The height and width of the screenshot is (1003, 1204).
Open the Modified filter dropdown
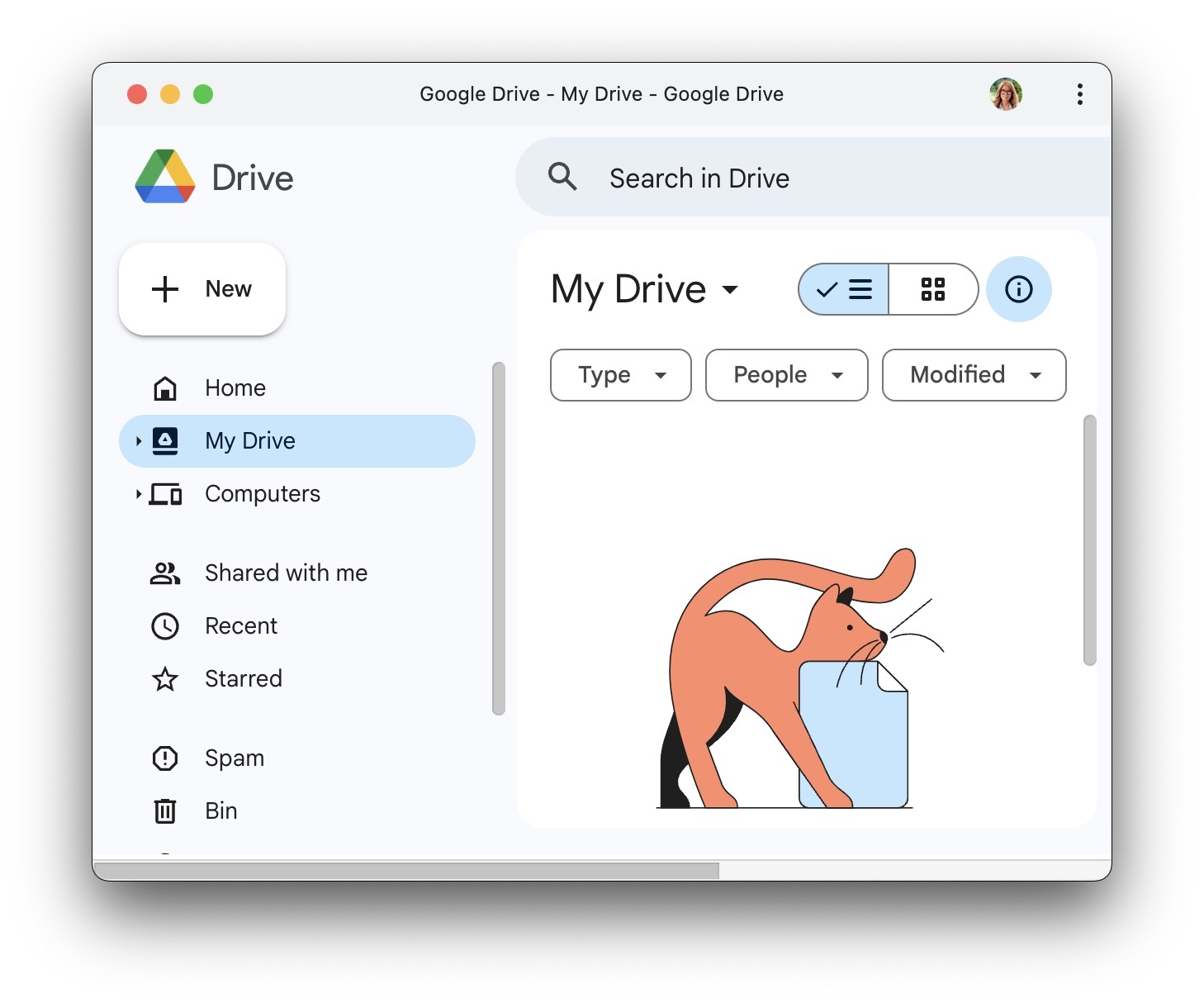[x=974, y=375]
